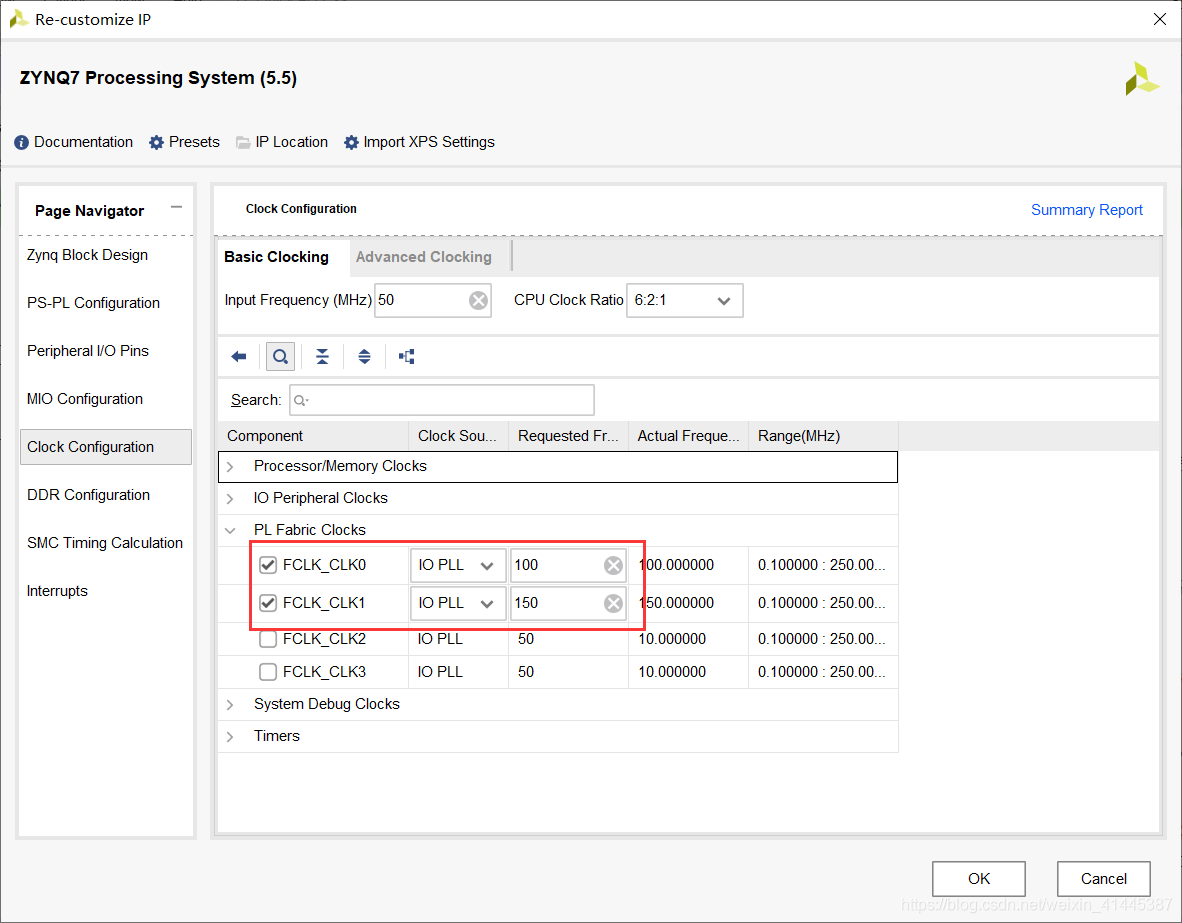The image size is (1182, 923).
Task: Click the OK button
Action: coord(978,879)
